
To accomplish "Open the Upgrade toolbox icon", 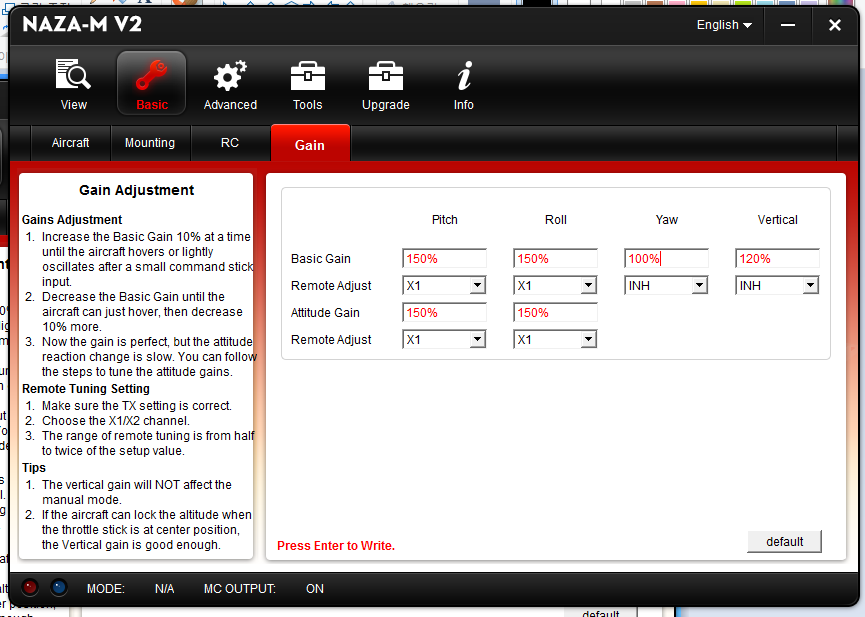I will pos(386,84).
